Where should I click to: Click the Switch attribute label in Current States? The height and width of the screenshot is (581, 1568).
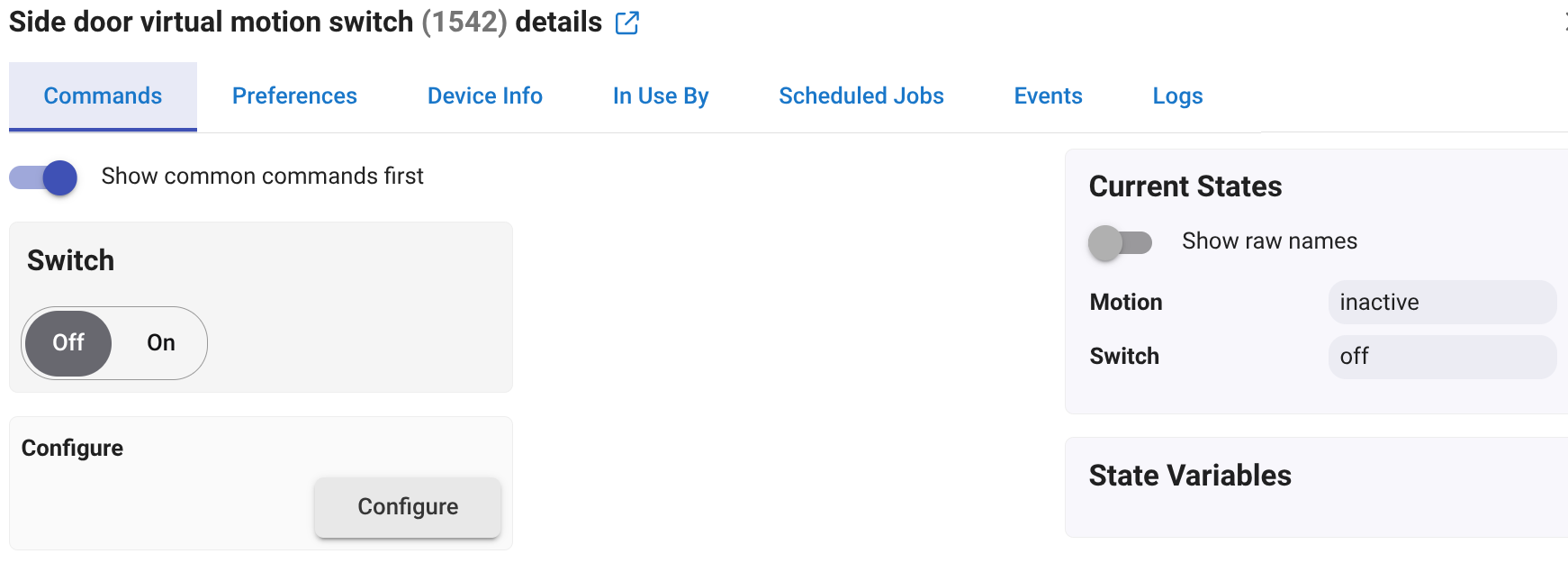click(x=1124, y=357)
